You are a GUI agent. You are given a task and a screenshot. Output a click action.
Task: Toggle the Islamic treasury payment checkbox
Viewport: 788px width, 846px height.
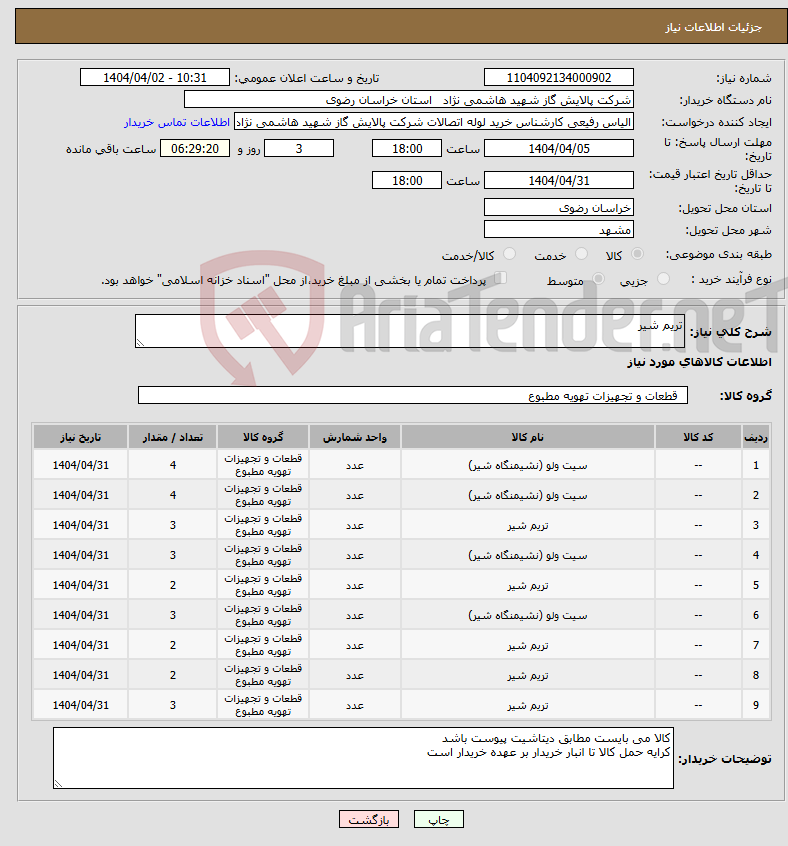500,278
